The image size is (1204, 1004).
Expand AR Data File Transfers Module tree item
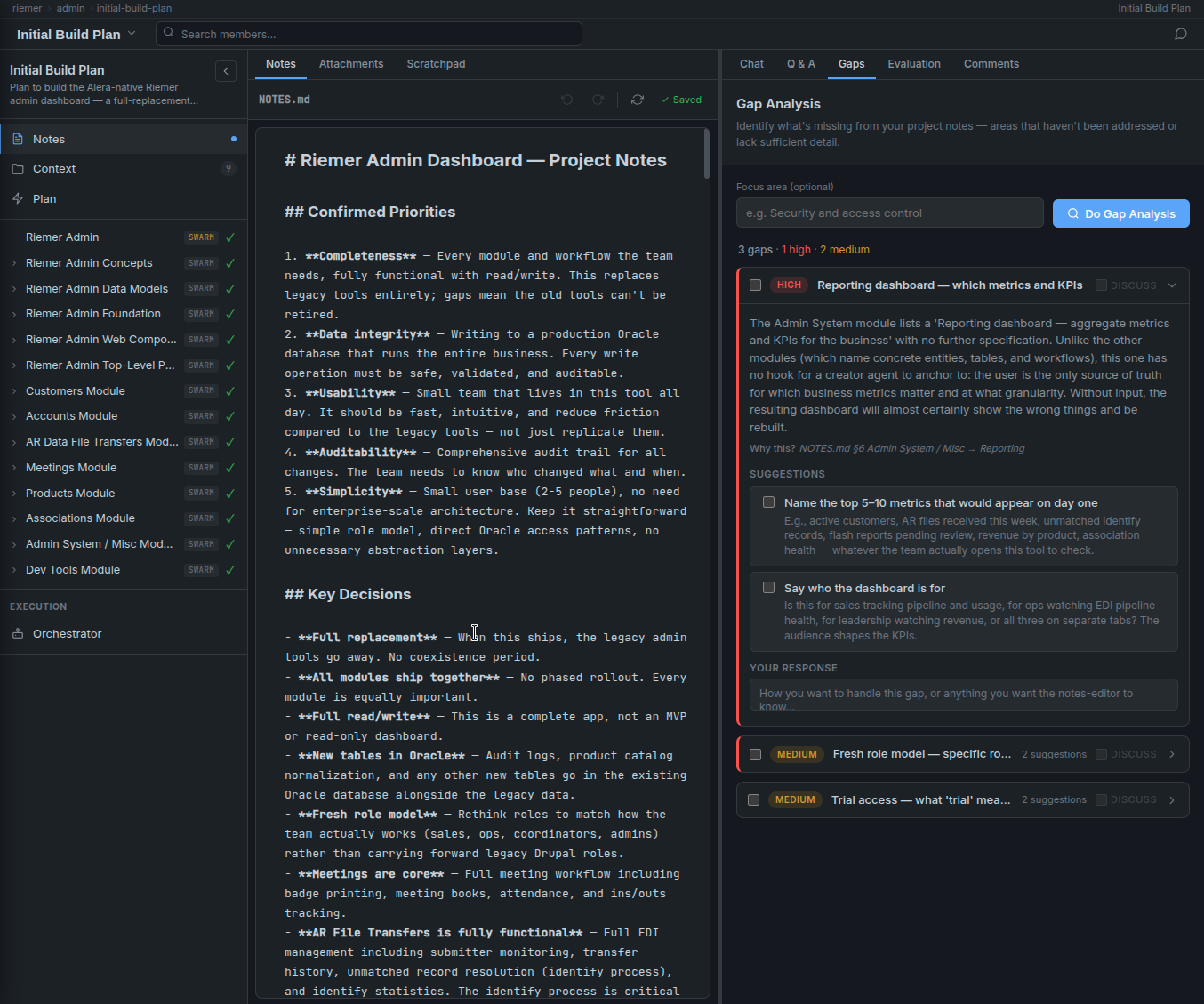(x=14, y=442)
